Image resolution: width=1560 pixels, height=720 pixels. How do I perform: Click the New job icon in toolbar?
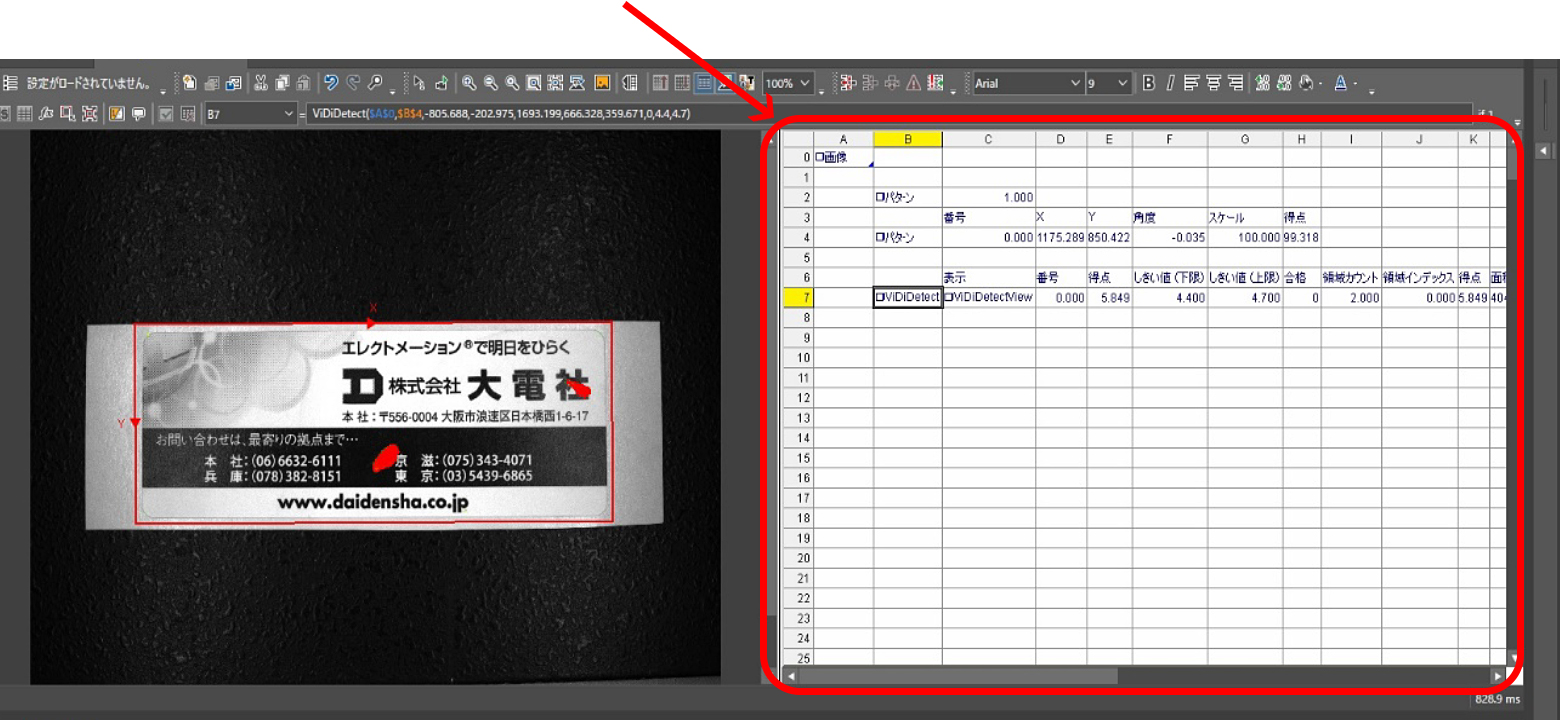pyautogui.click(x=189, y=83)
